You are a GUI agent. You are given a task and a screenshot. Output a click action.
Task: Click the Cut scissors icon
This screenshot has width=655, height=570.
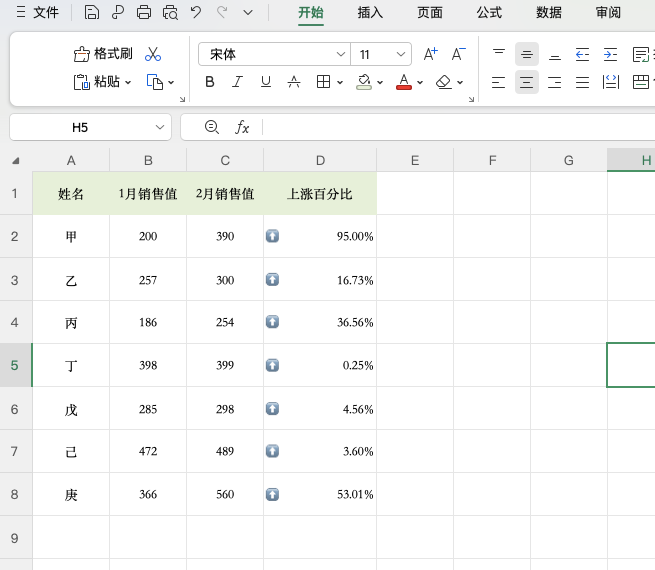153,54
